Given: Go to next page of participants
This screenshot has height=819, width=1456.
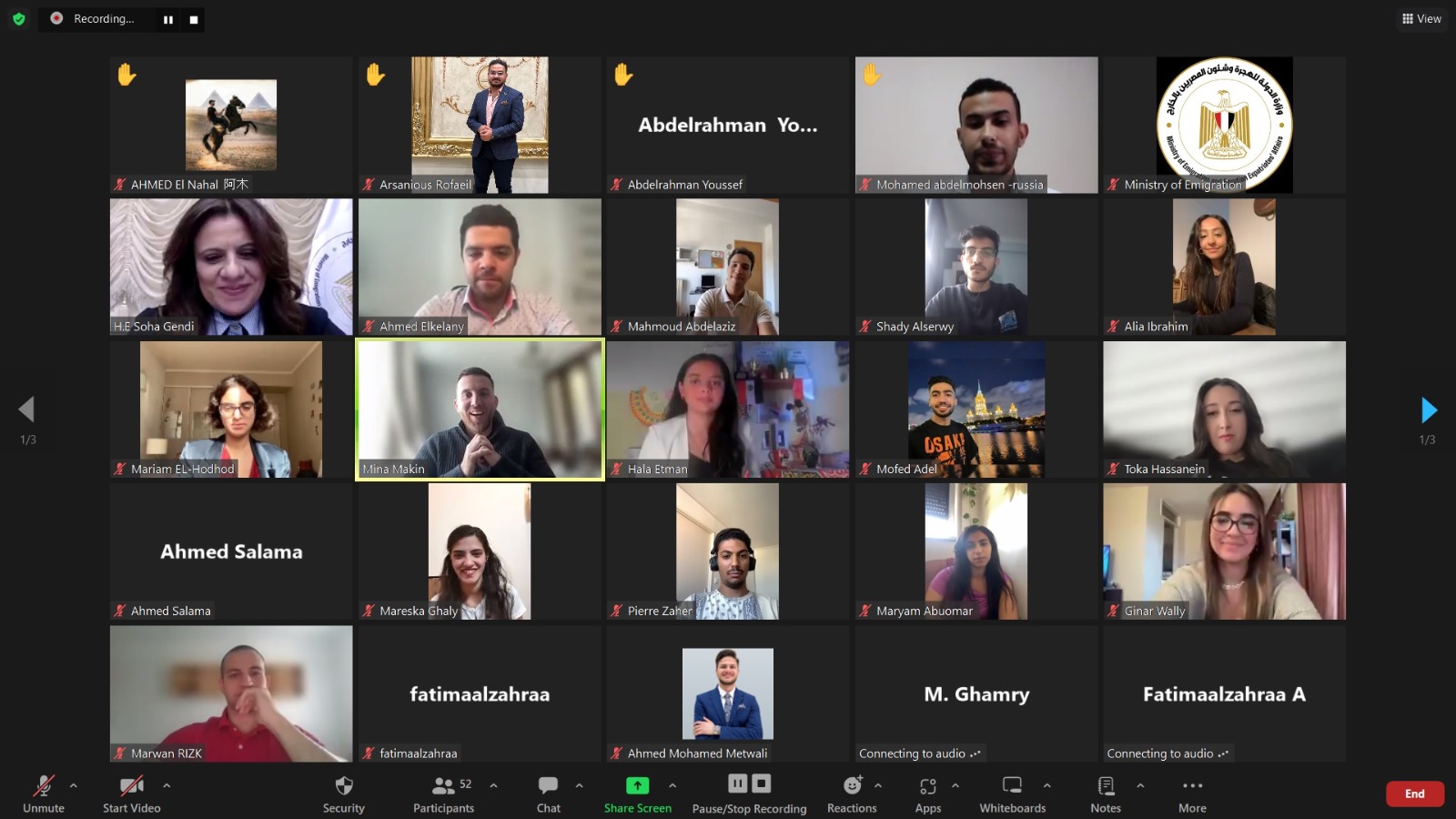Looking at the screenshot, I should click(x=1429, y=410).
